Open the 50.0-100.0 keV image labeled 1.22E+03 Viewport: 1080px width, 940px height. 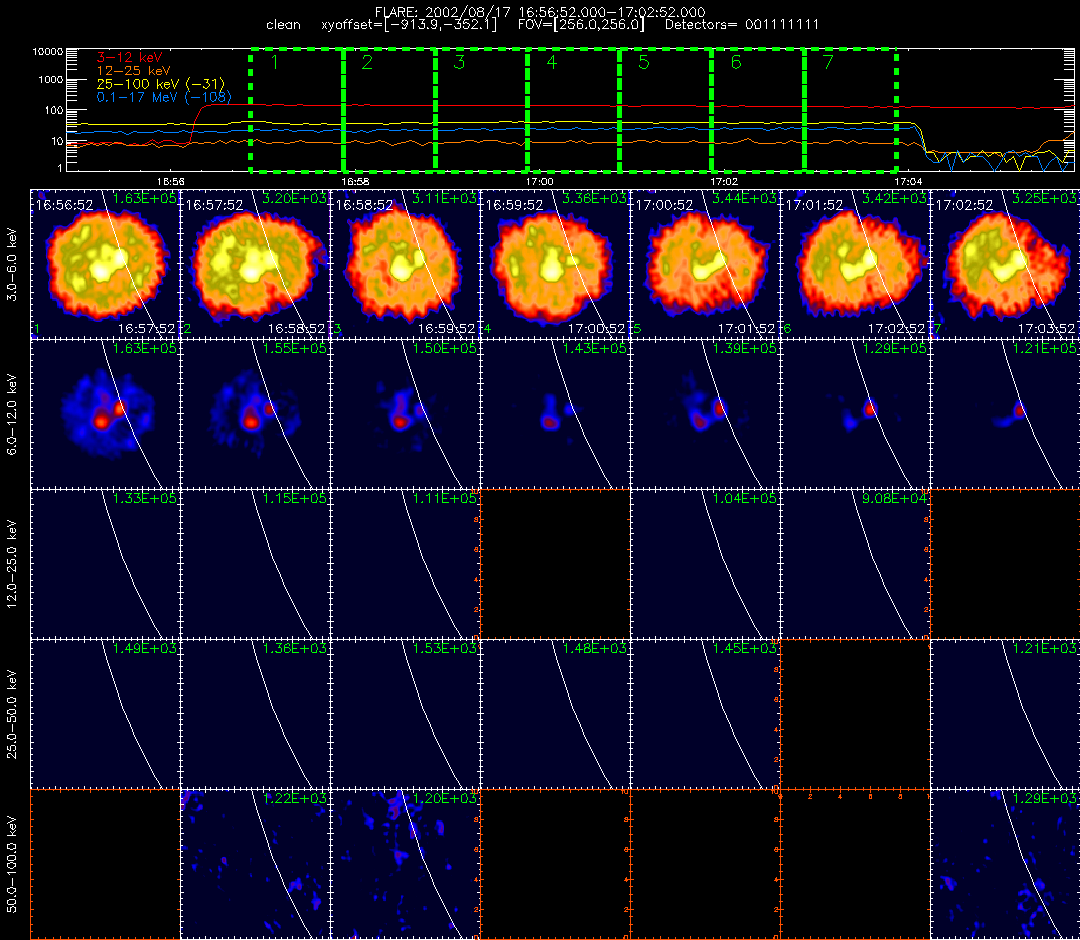click(x=256, y=864)
